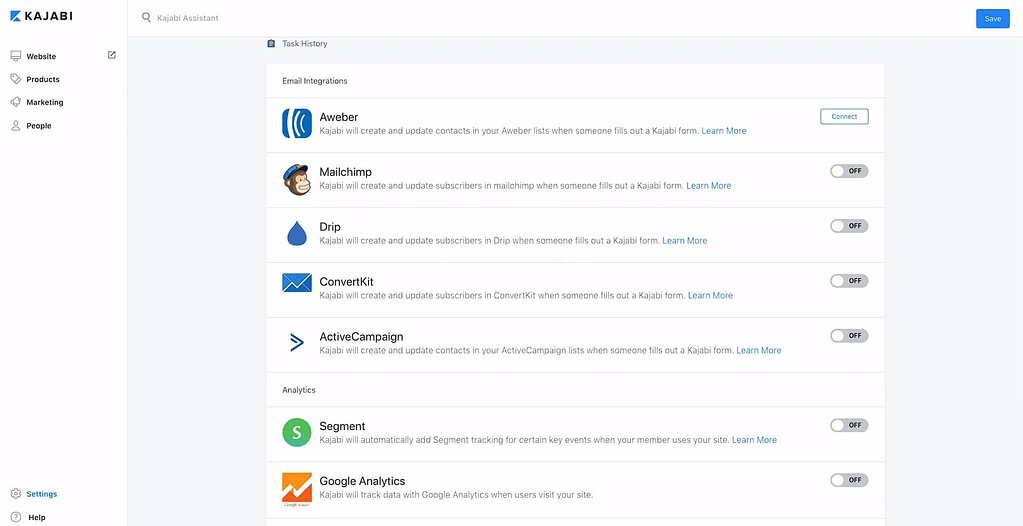The image size is (1023, 526).
Task: Click the Google Analytics description text
Action: coord(456,495)
